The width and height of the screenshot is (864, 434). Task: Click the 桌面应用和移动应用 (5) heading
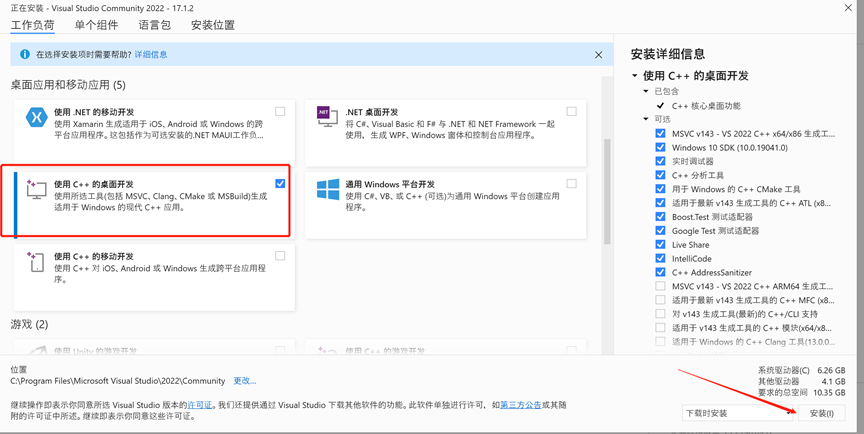[x=68, y=85]
